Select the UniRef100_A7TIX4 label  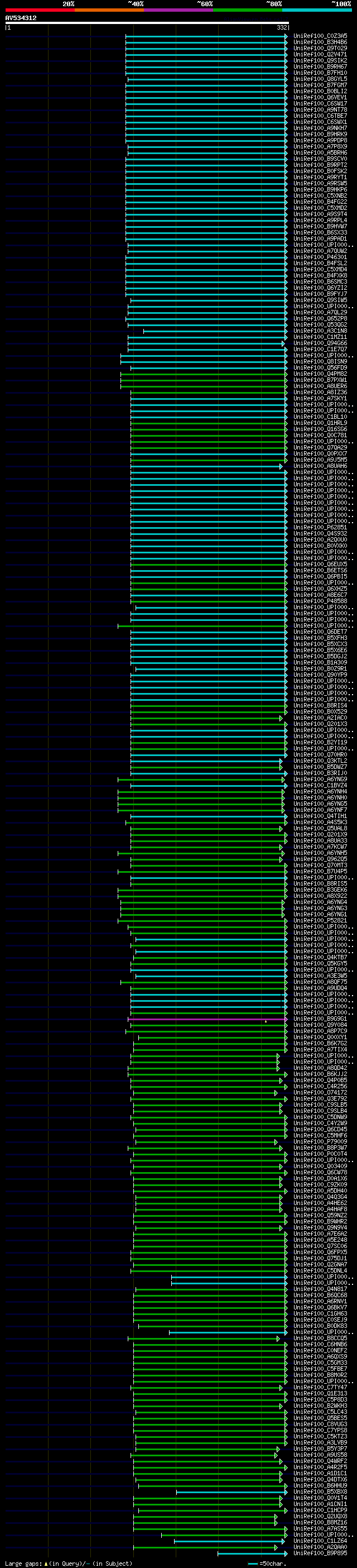pyautogui.click(x=321, y=1049)
